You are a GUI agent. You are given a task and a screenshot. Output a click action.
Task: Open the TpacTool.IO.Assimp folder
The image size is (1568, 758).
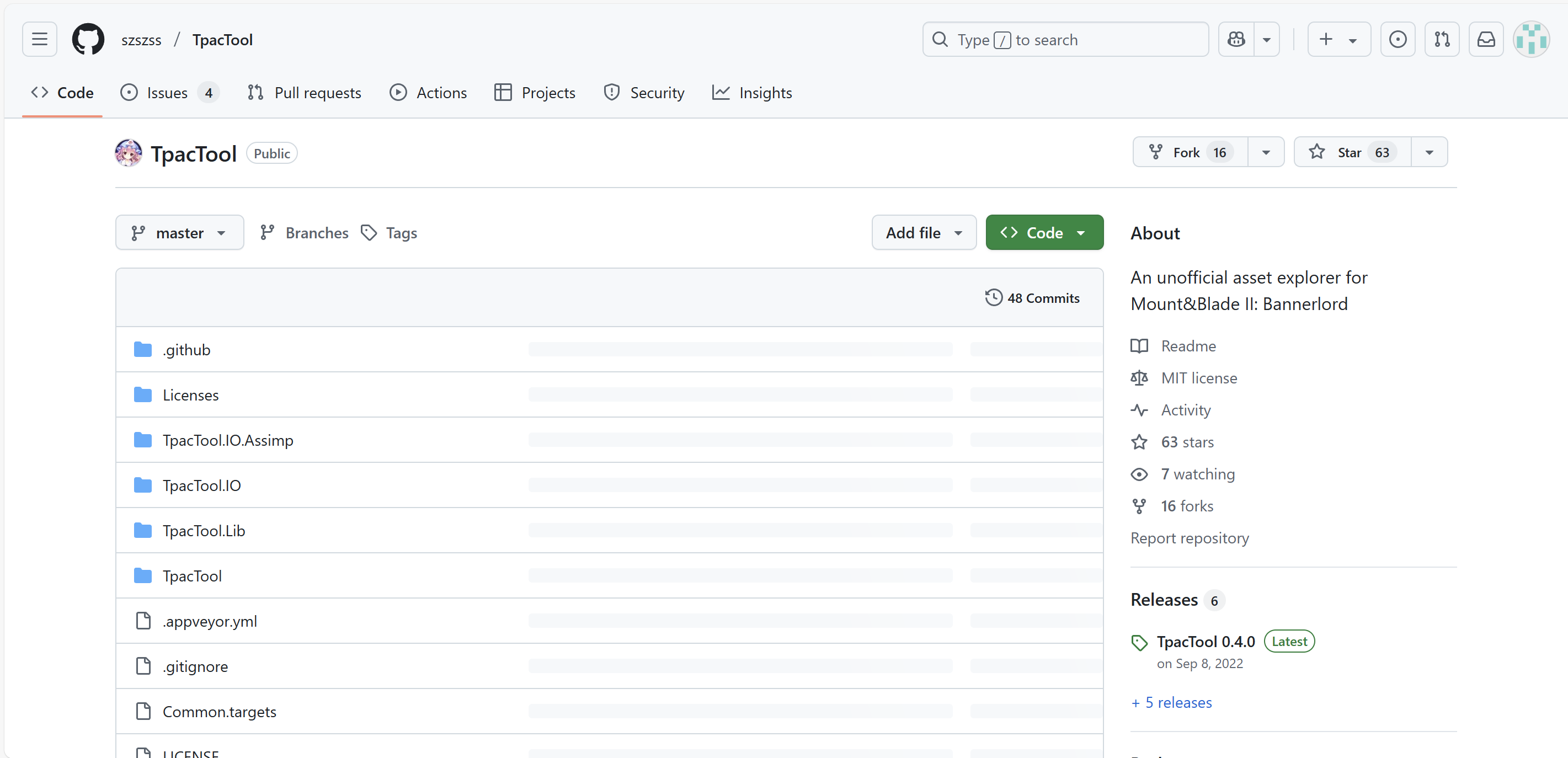pyautogui.click(x=228, y=440)
